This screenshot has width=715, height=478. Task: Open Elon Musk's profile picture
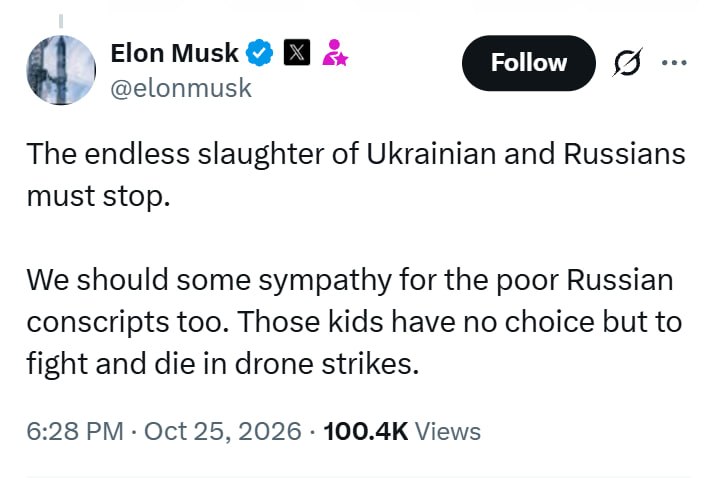tap(61, 70)
